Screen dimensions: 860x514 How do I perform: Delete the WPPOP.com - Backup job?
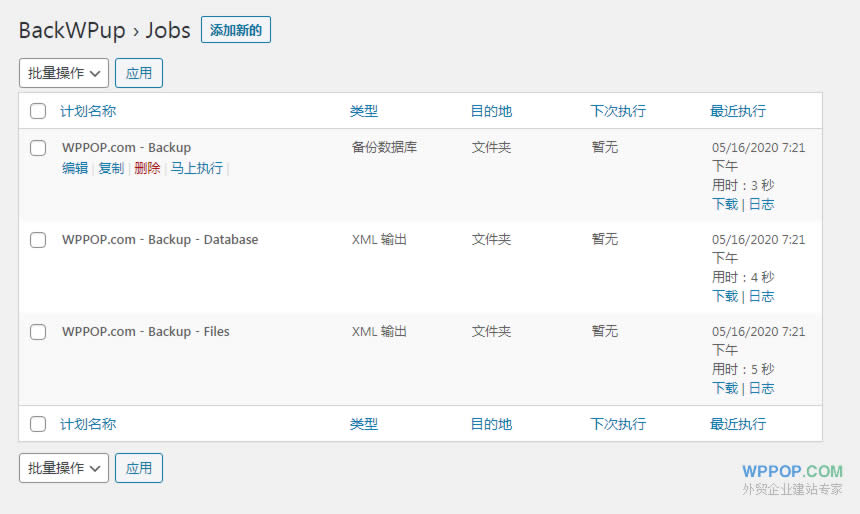[x=147, y=168]
